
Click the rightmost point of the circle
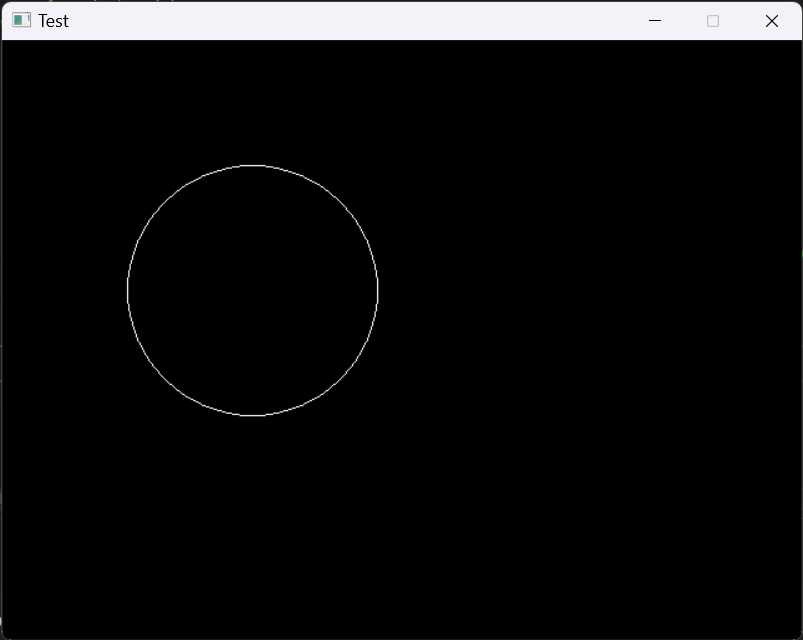(x=378, y=289)
